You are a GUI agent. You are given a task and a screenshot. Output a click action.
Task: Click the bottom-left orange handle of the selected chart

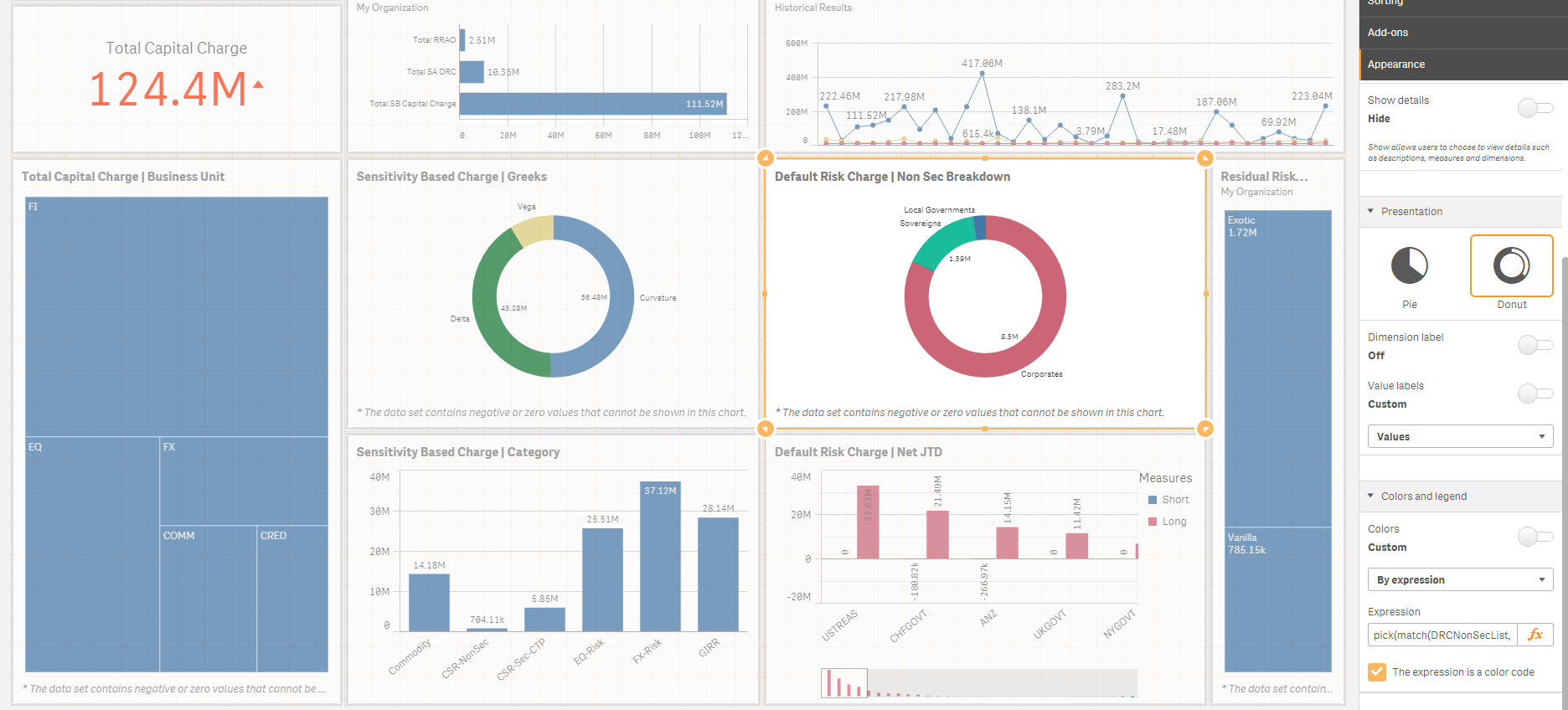coord(765,429)
